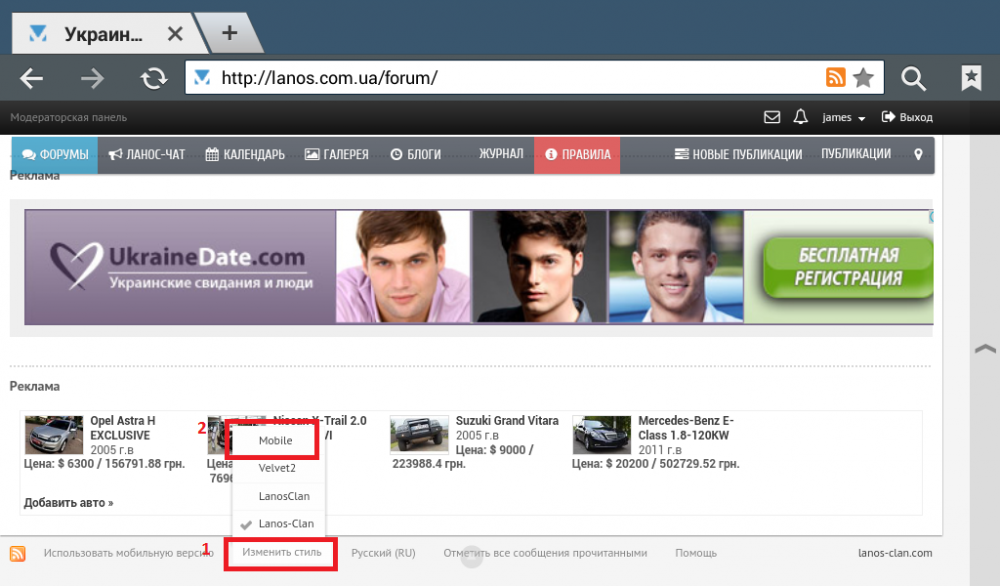Select Velvet2 style option
Viewport: 1000px width, 586px height.
click(x=277, y=468)
